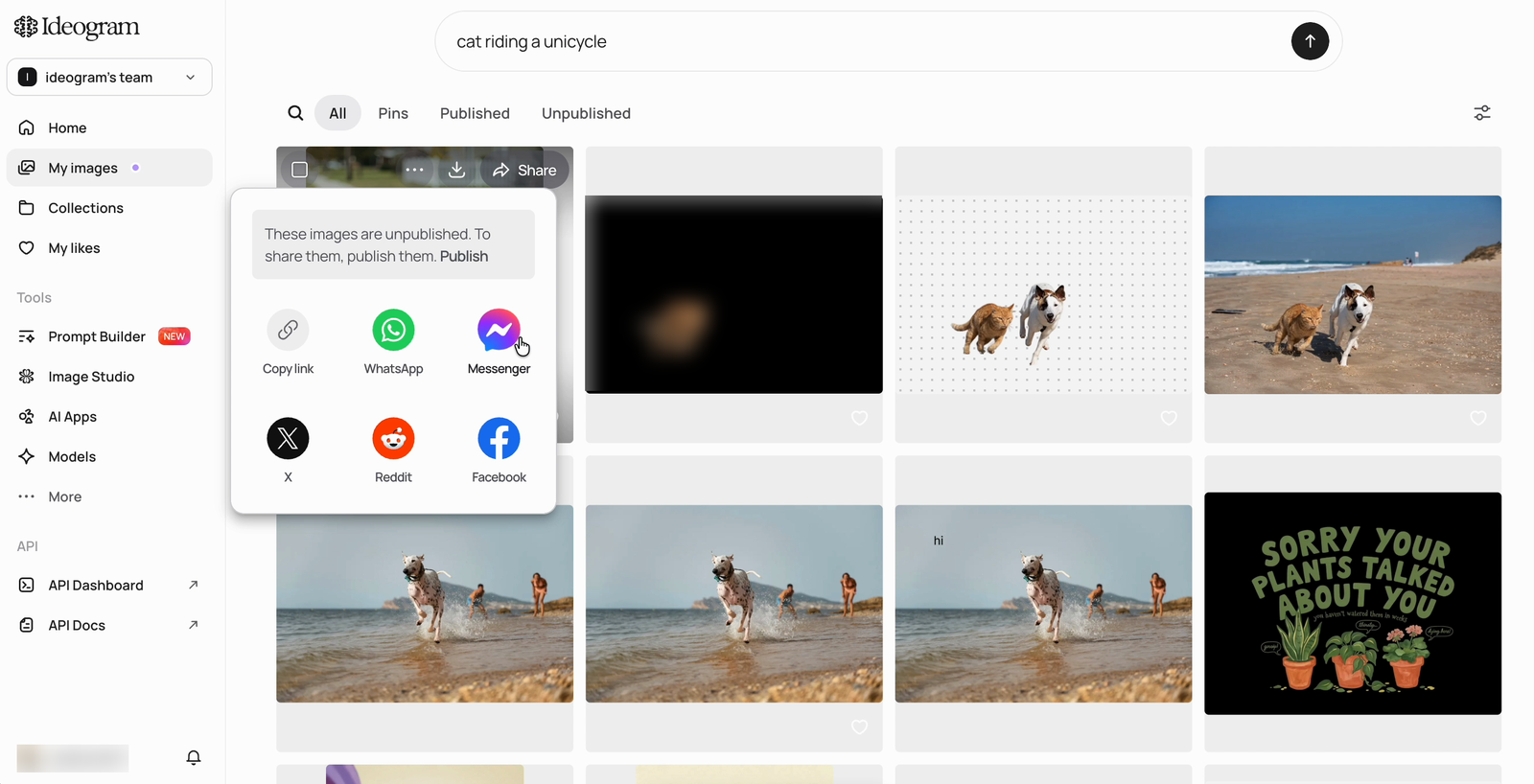Open the ideogram's team workspace dropdown
The height and width of the screenshot is (784, 1534).
click(x=109, y=78)
